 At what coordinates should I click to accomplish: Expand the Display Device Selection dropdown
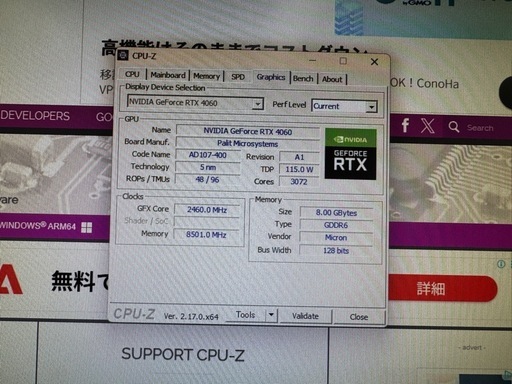[x=257, y=104]
